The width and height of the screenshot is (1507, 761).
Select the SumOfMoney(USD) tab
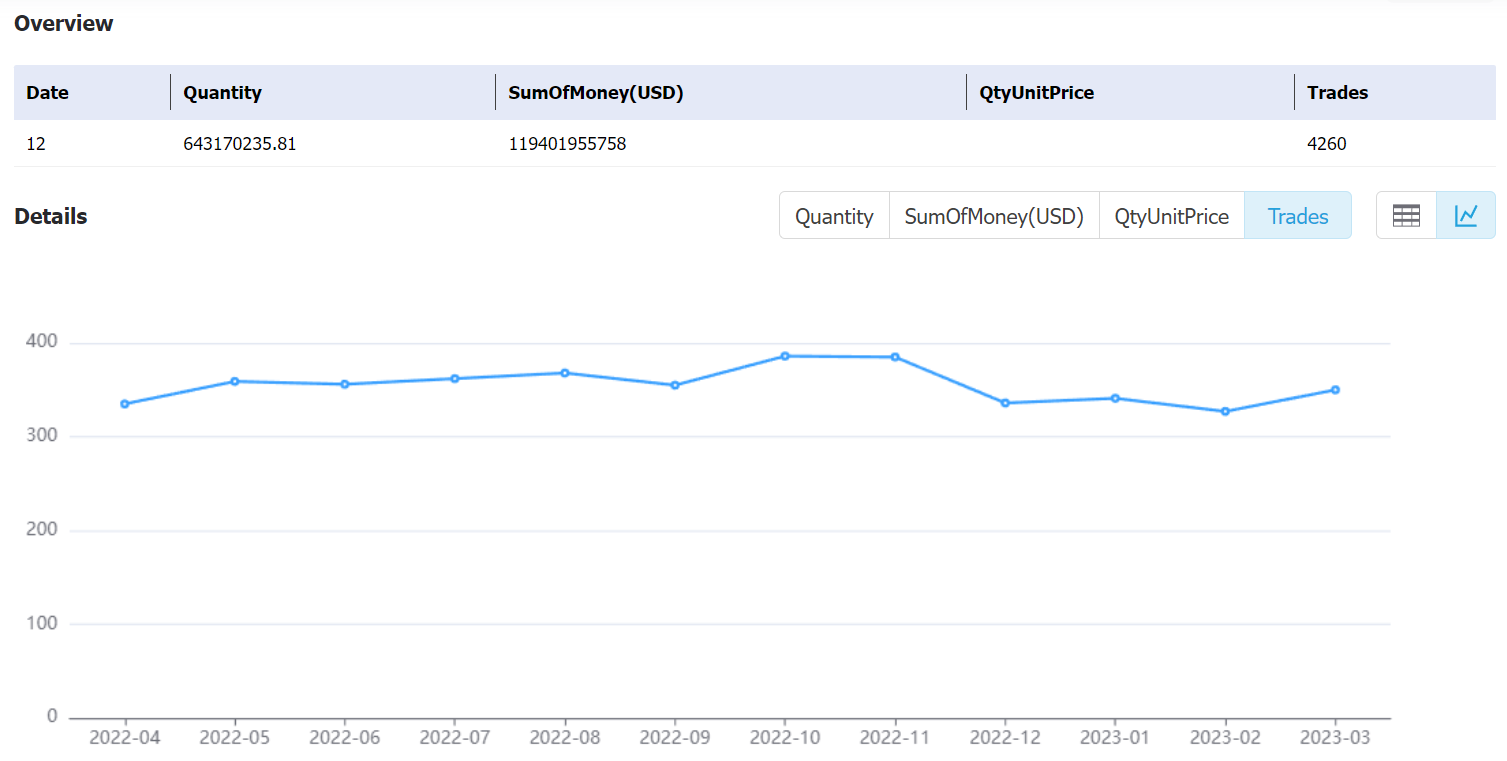[x=994, y=216]
